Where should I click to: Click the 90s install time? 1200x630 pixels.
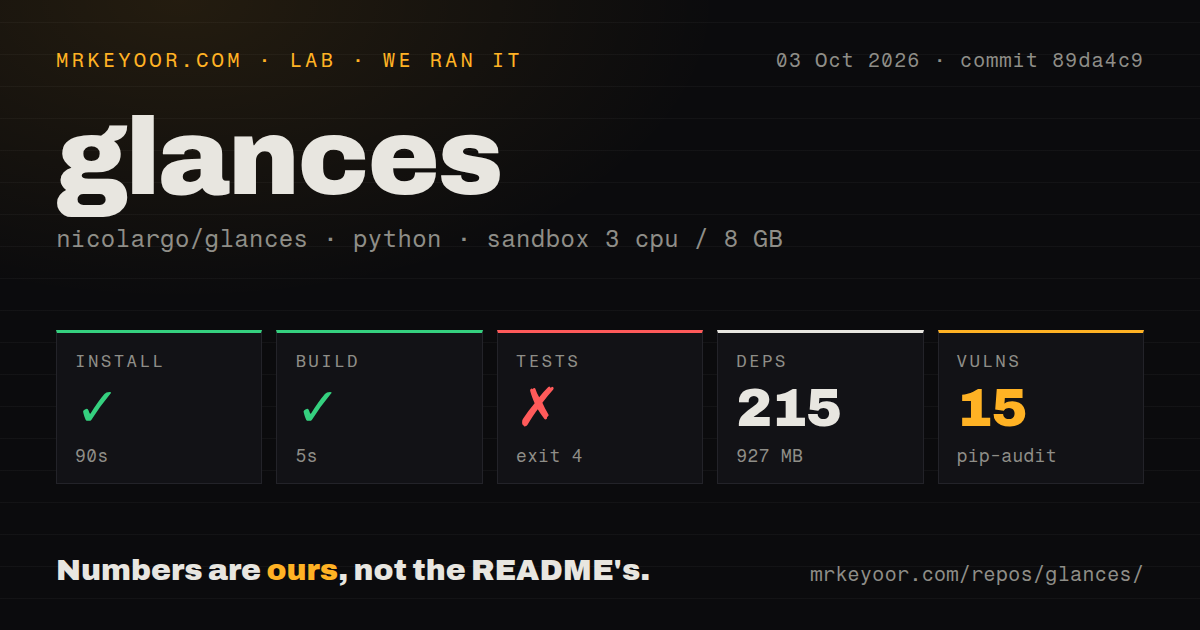[x=92, y=457]
